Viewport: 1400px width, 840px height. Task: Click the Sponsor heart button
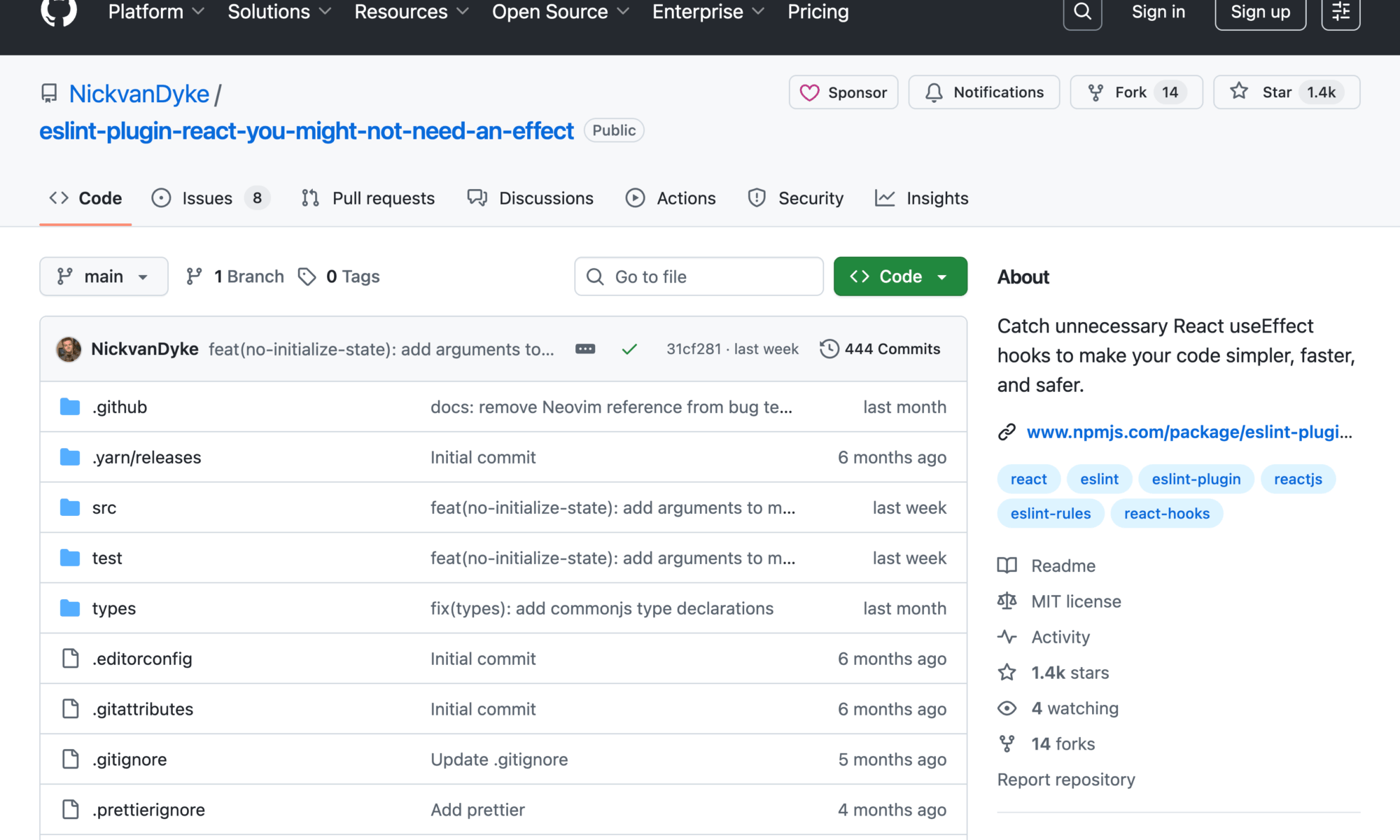(x=843, y=92)
